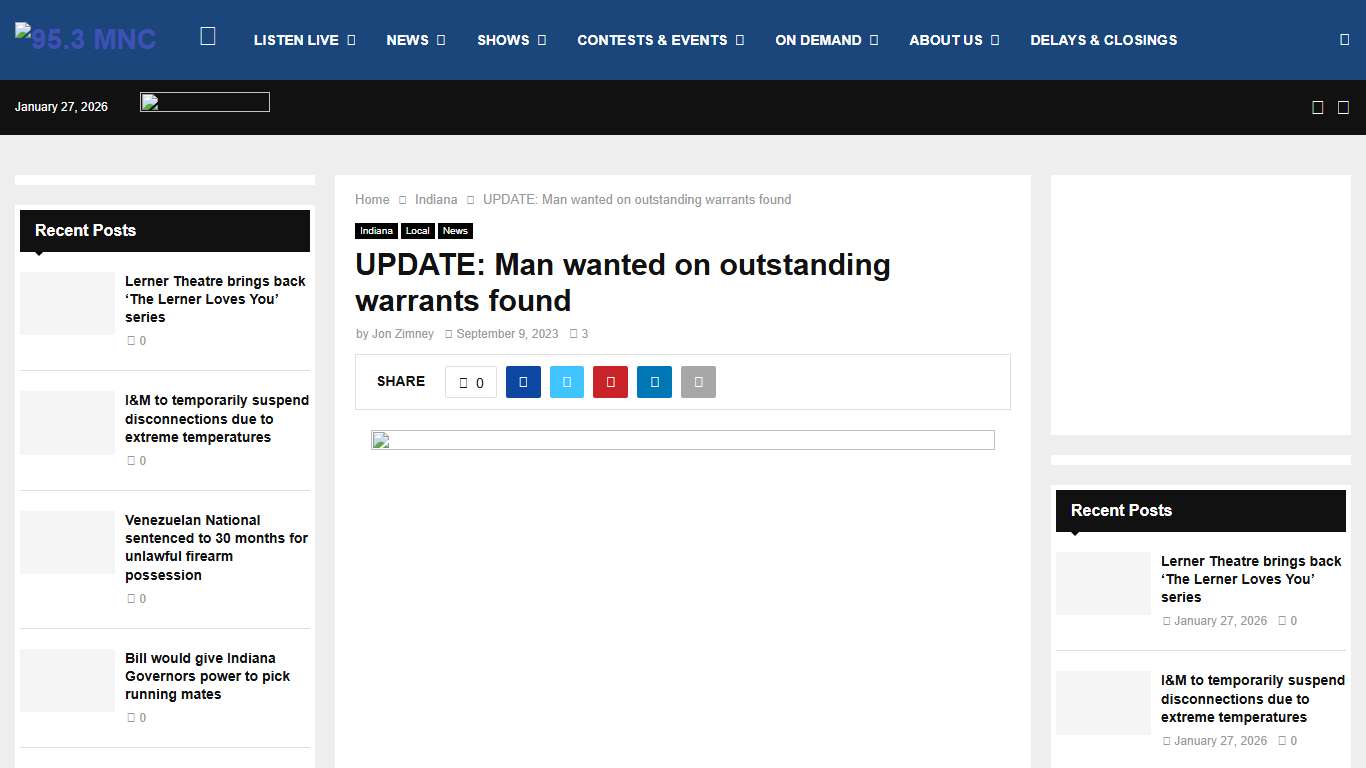Open the Indiana category tag
Image resolution: width=1366 pixels, height=768 pixels.
coord(376,231)
